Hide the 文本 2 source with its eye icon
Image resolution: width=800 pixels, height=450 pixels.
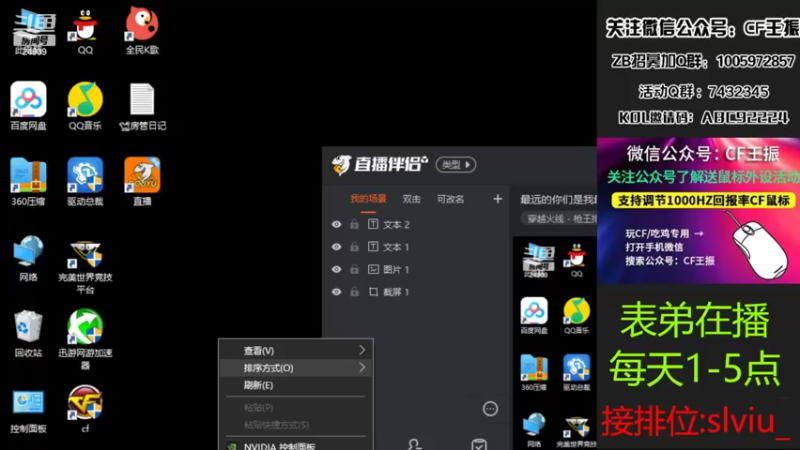click(336, 224)
